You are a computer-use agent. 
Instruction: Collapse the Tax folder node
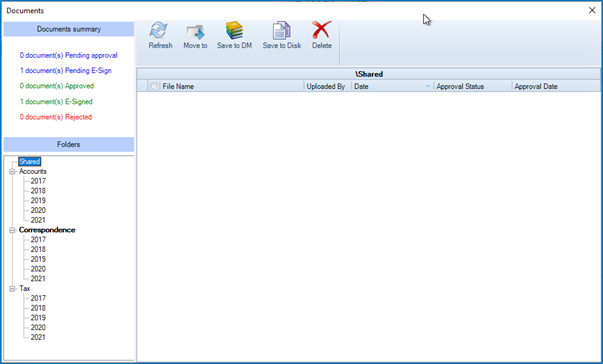click(12, 289)
